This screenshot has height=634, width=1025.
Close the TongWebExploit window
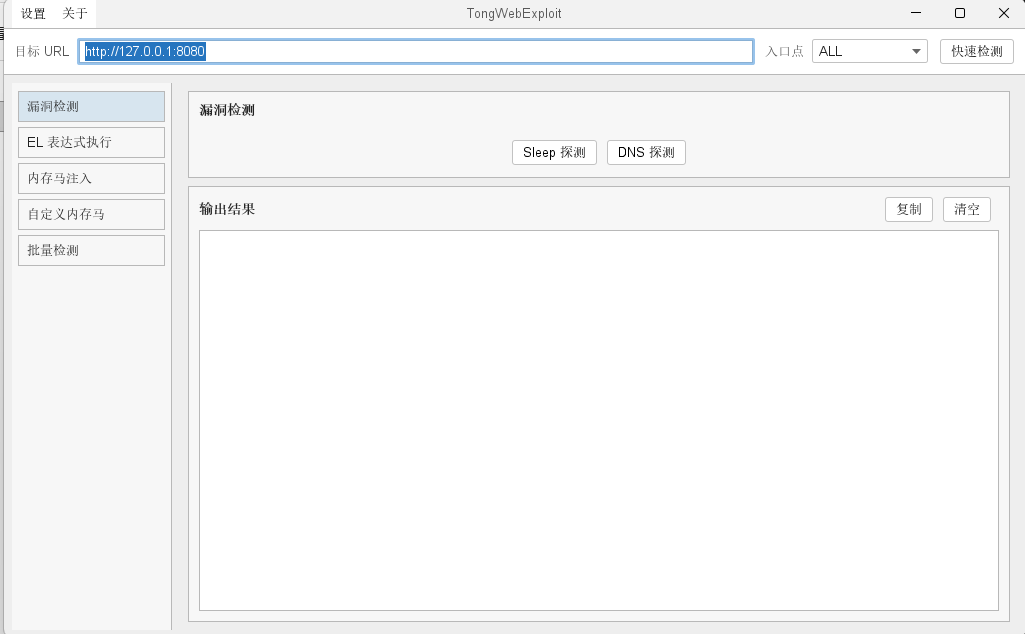tap(1004, 13)
